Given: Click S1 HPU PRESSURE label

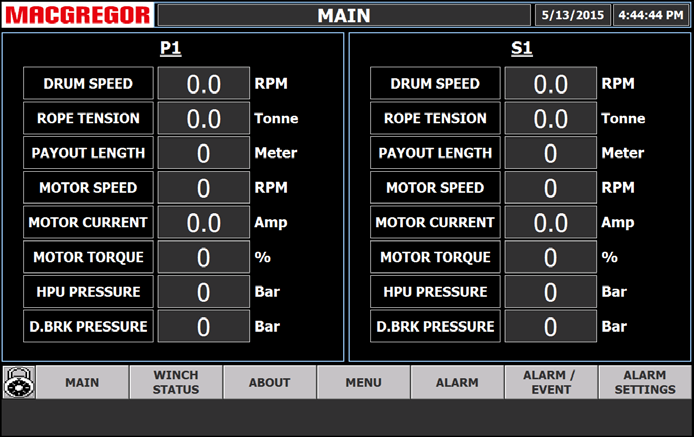Looking at the screenshot, I should (435, 291).
